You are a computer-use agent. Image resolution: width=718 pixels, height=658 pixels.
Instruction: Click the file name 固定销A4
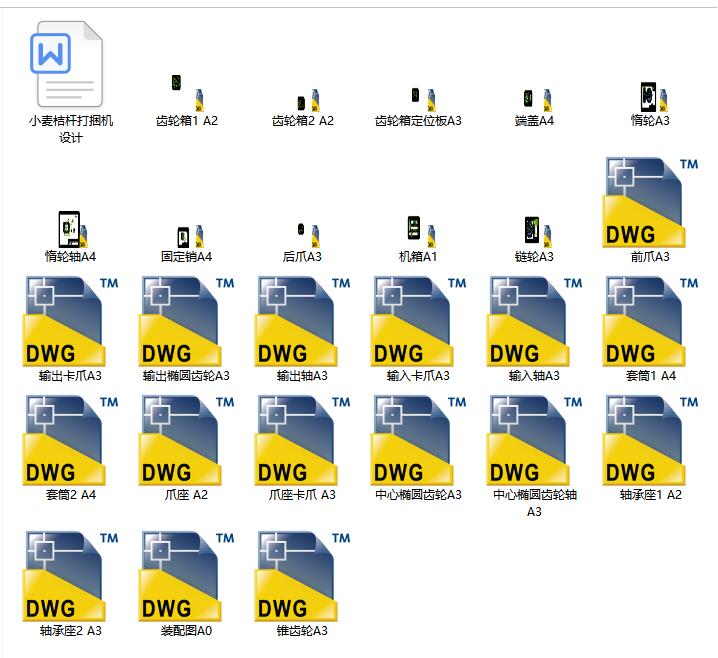click(186, 256)
